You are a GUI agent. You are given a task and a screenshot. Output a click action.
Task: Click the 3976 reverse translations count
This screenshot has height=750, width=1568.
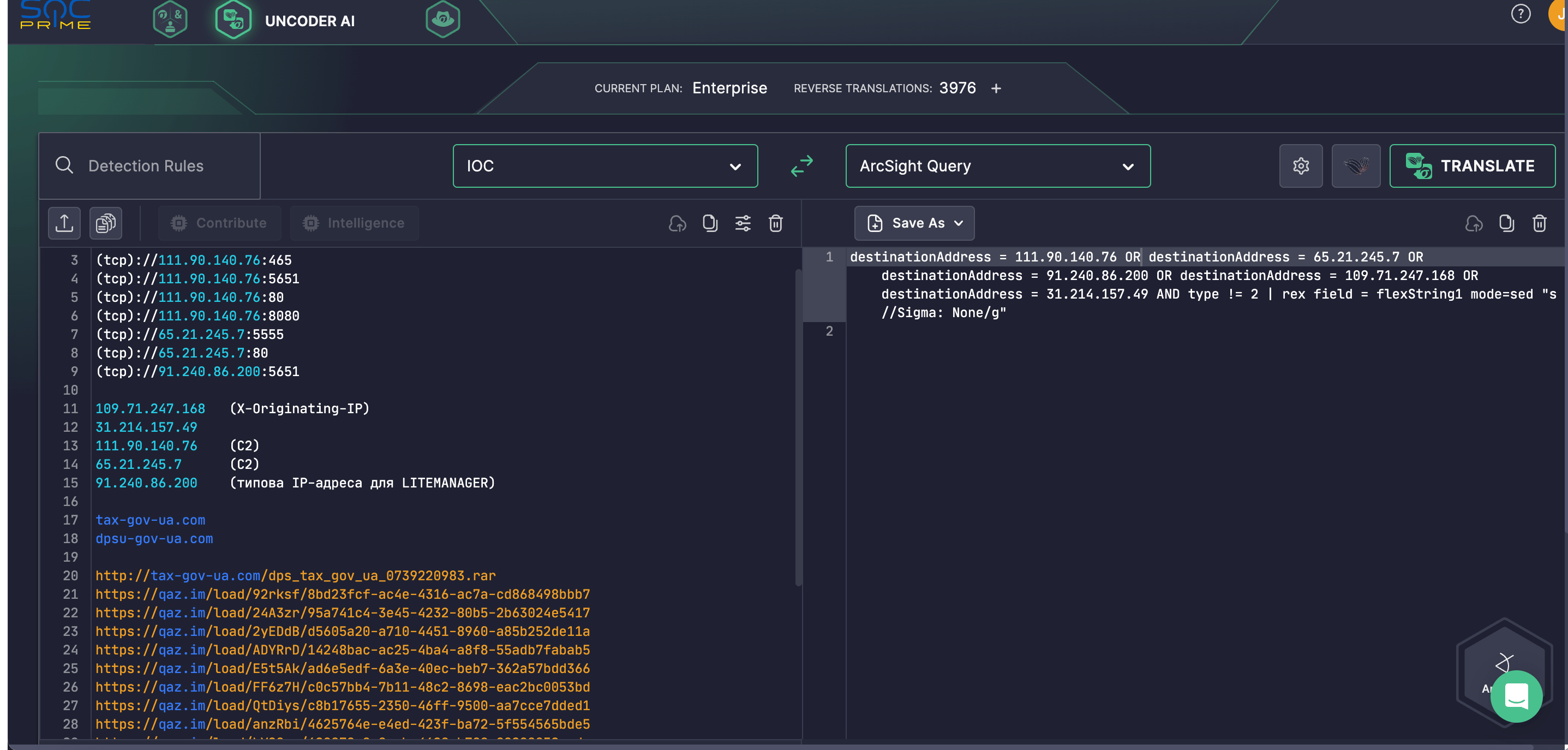(957, 88)
